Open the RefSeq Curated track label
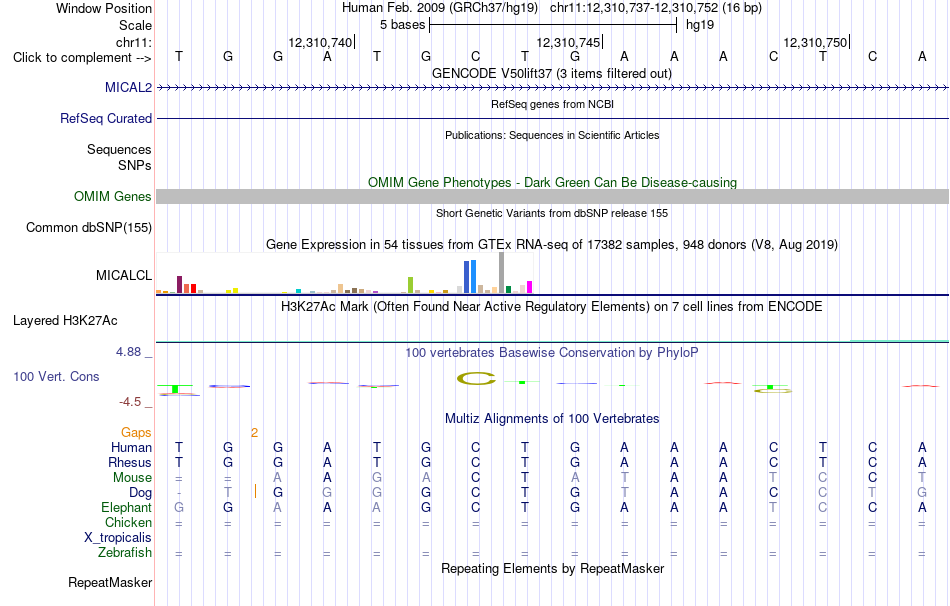 (105, 118)
